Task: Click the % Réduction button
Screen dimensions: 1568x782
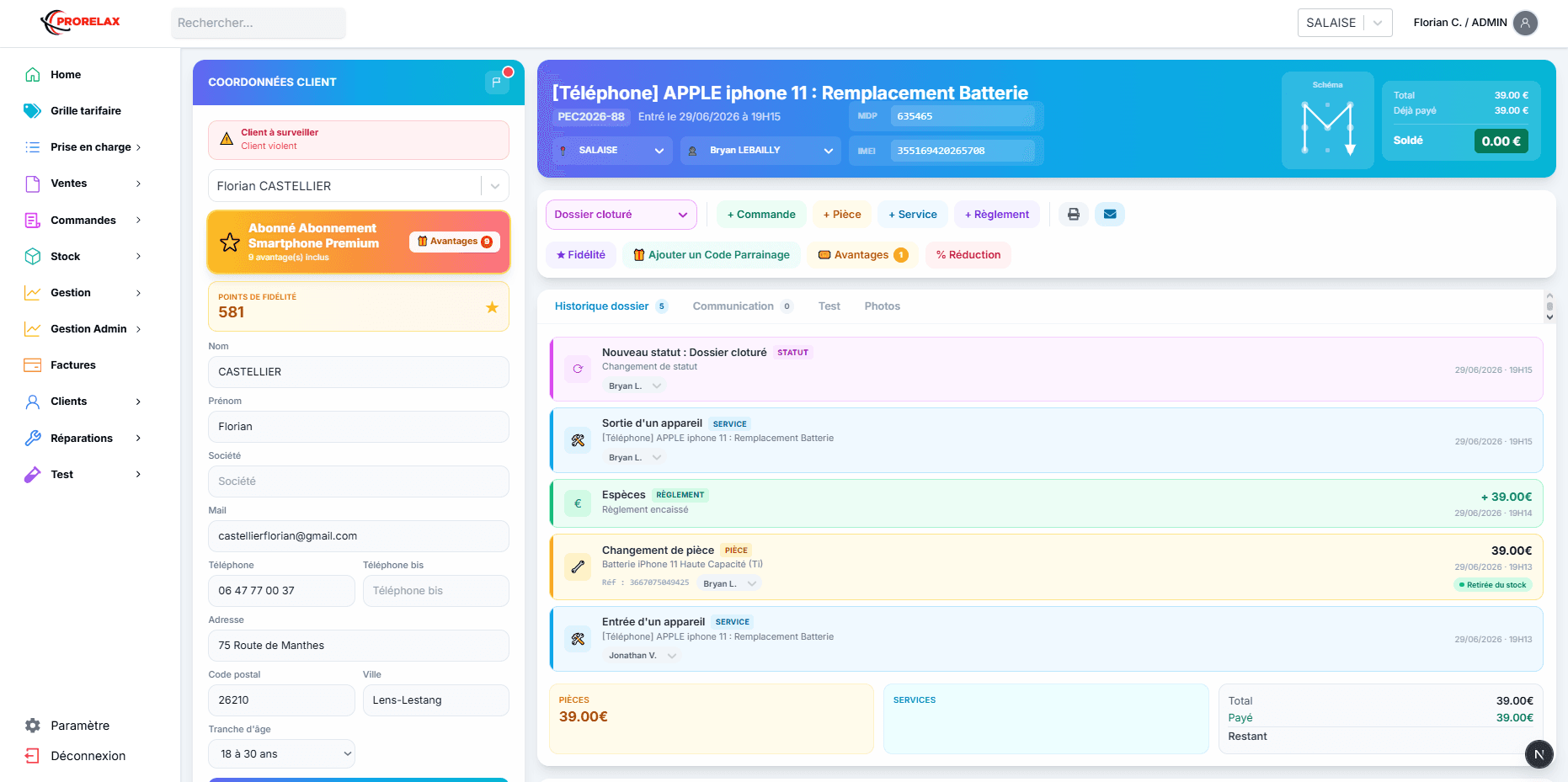Action: click(968, 255)
